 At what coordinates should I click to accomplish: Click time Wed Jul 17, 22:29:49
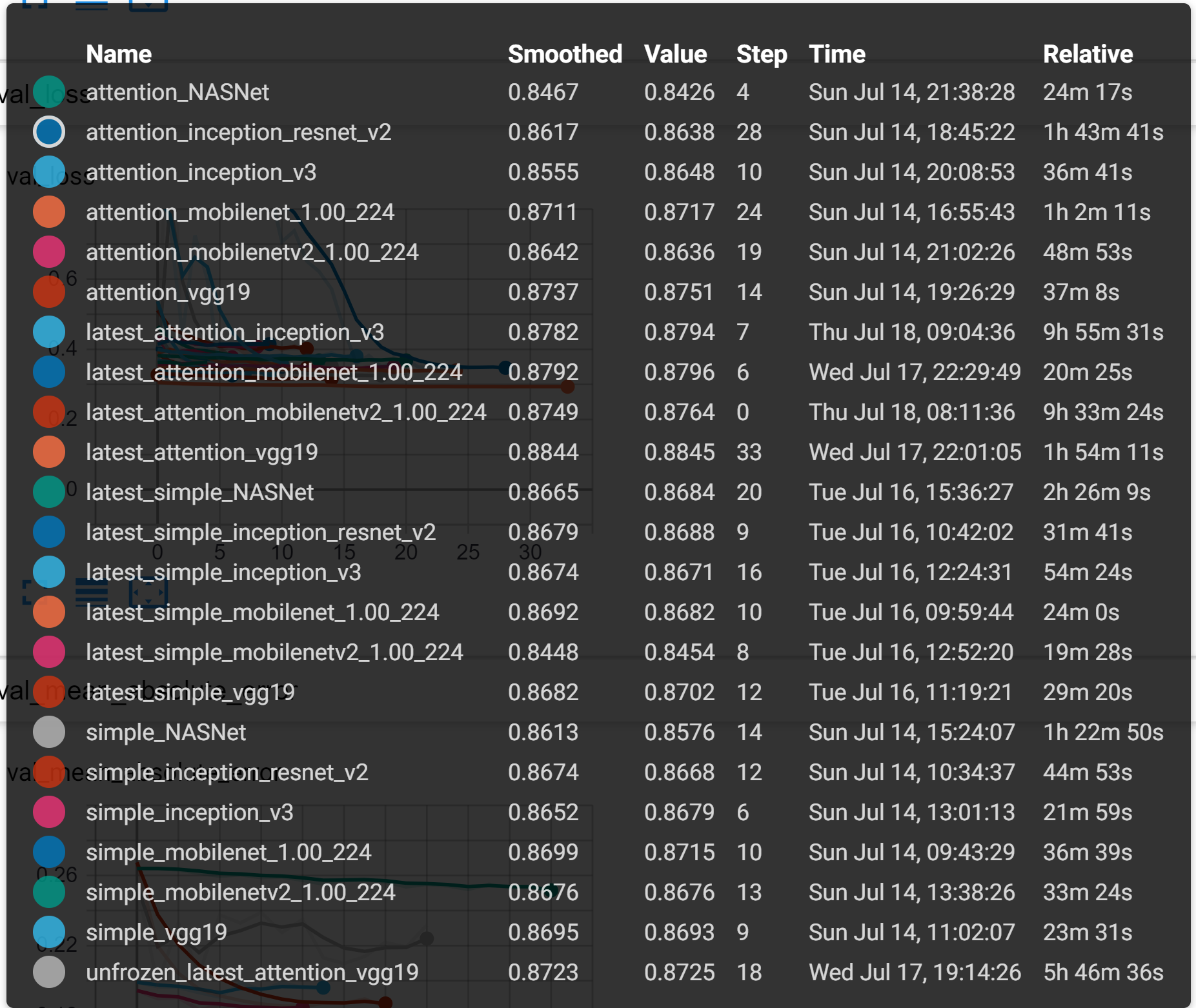point(915,372)
